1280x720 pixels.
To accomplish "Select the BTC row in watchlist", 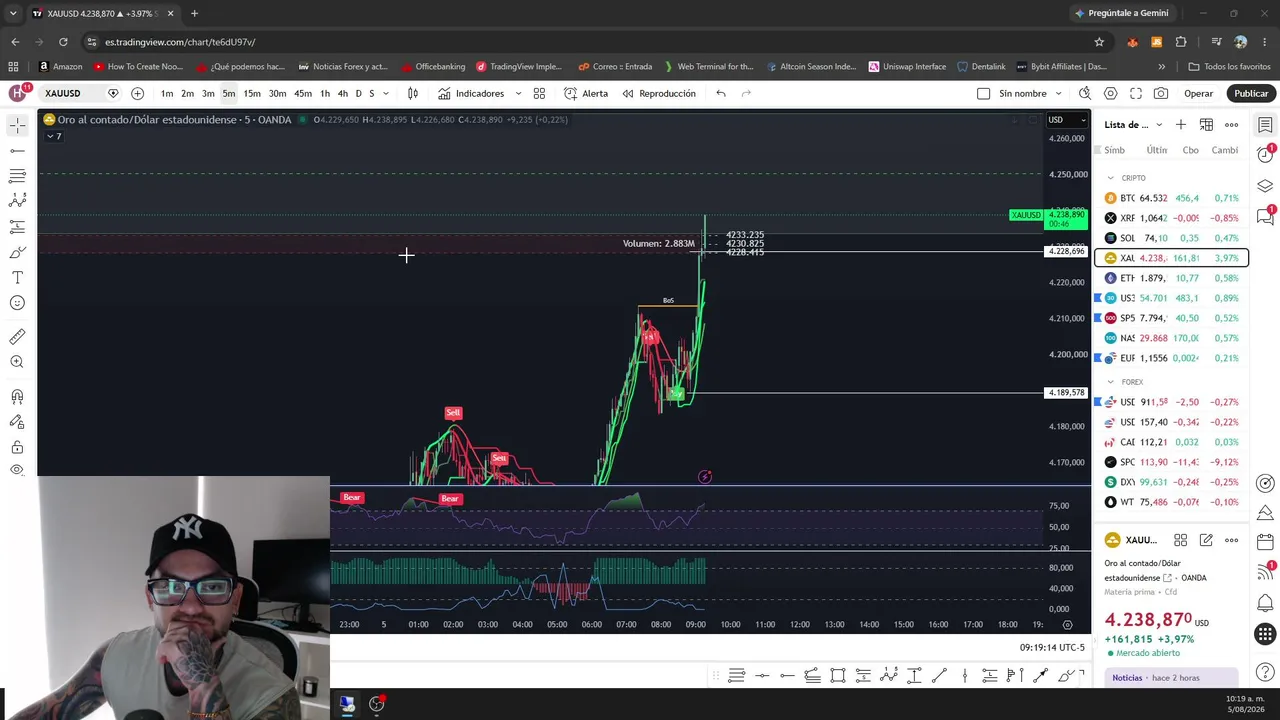I will click(1171, 198).
